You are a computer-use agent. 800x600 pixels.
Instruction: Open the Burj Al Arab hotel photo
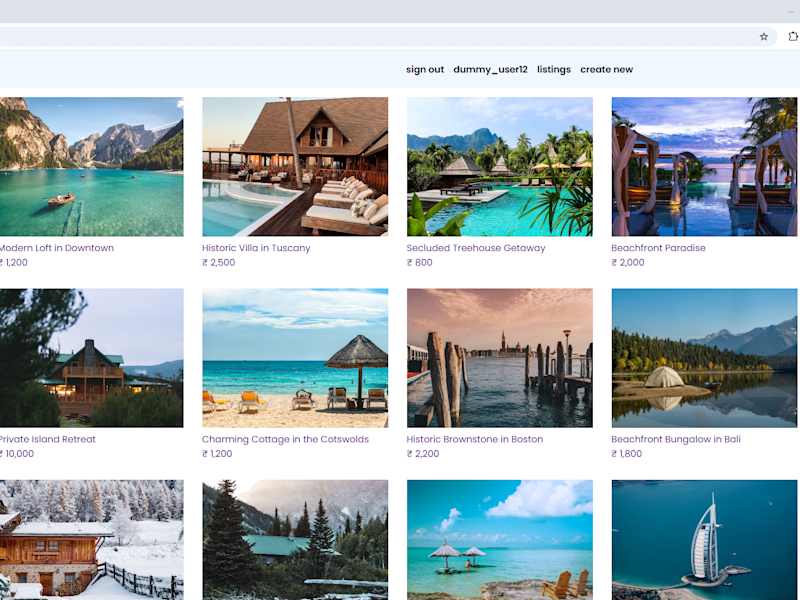[704, 540]
